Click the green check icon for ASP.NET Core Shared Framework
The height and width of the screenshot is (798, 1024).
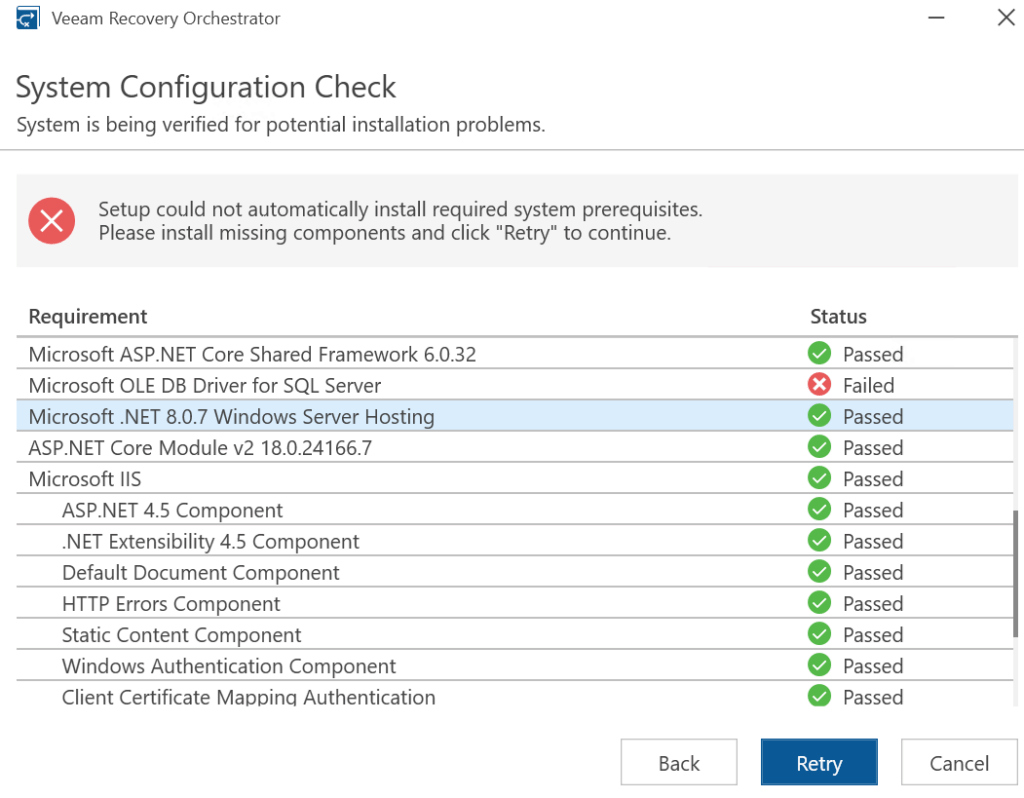(819, 353)
